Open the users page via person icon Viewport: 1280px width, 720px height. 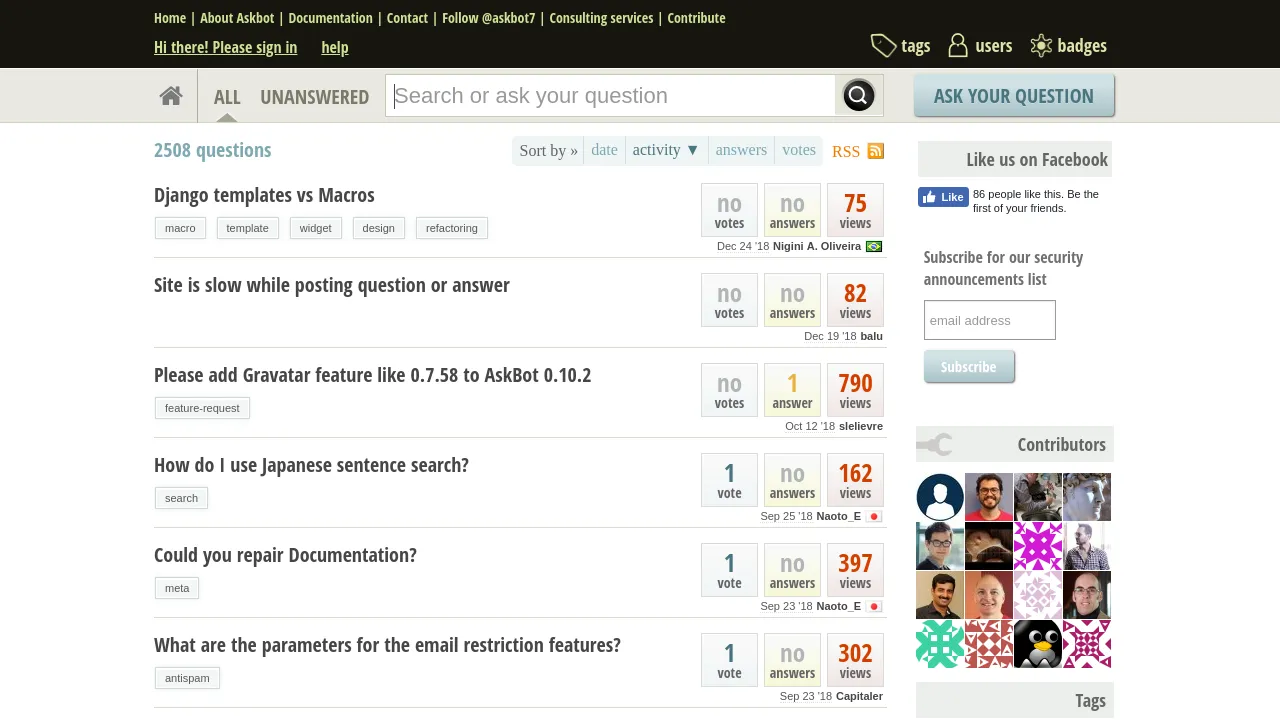958,46
